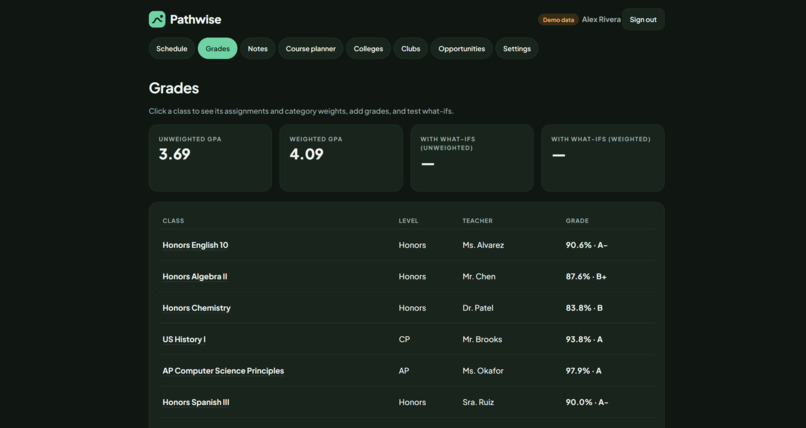806x428 pixels.
Task: Click Honors level in Honors Chemistry row
Action: [x=412, y=308]
